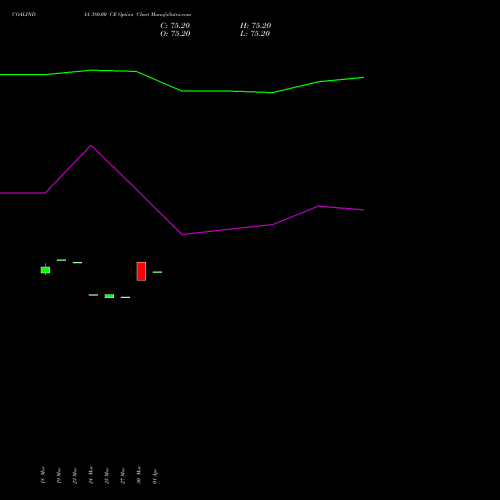Click the 19 Mar date axis label
This screenshot has width=500, height=500.
(x=59, y=475)
